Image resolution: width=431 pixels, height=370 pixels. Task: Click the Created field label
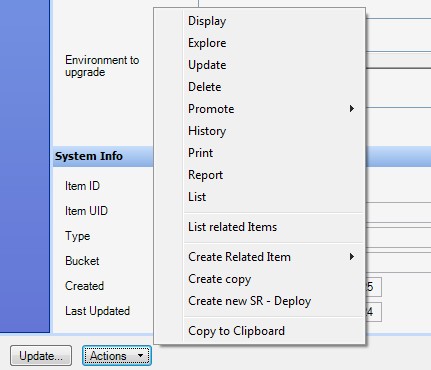coord(85,286)
